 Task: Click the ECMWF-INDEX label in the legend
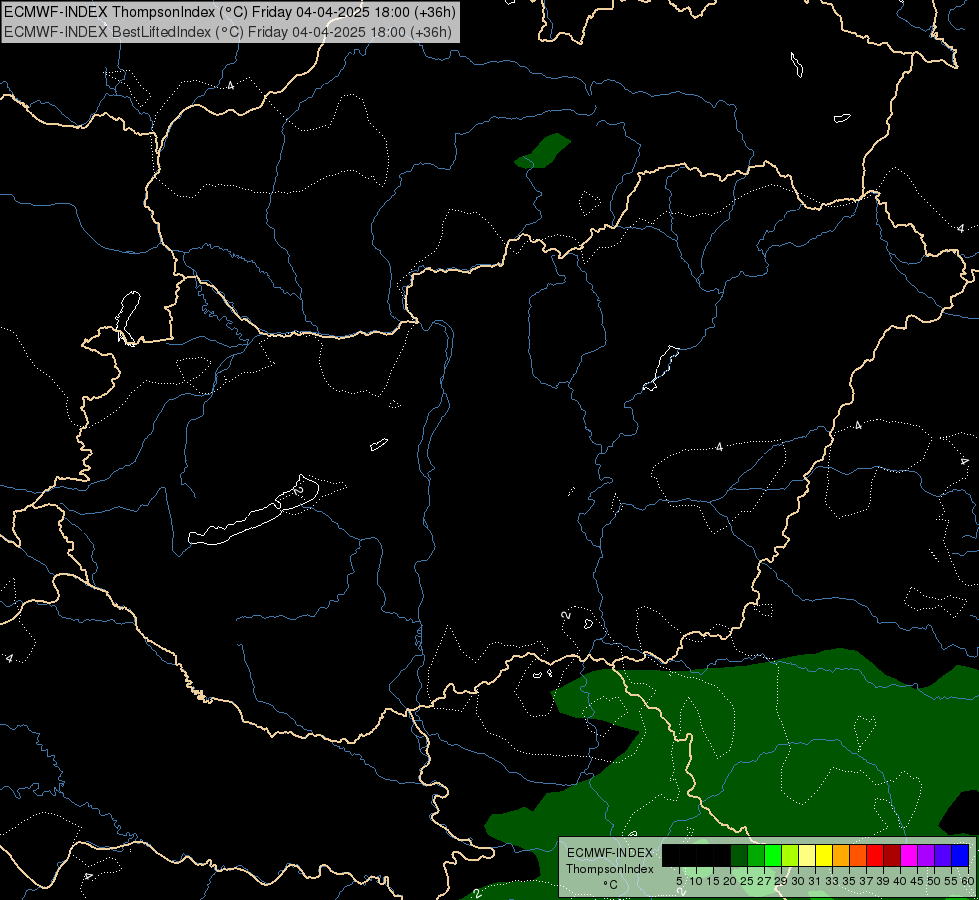click(610, 853)
